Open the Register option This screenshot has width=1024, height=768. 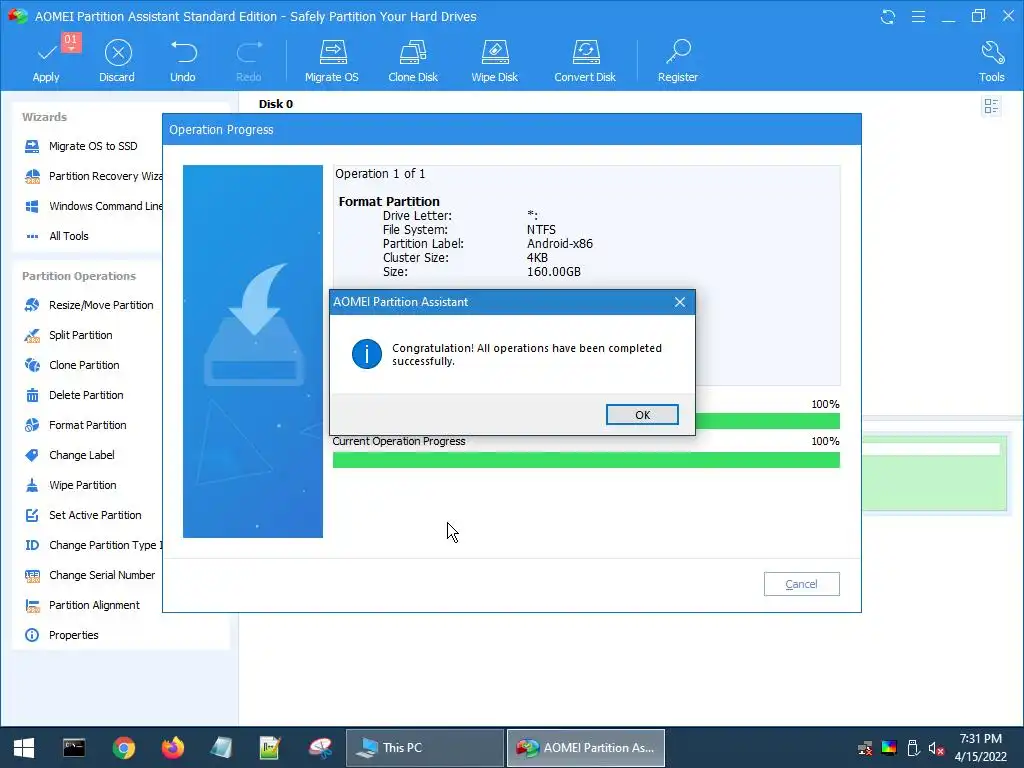(678, 61)
